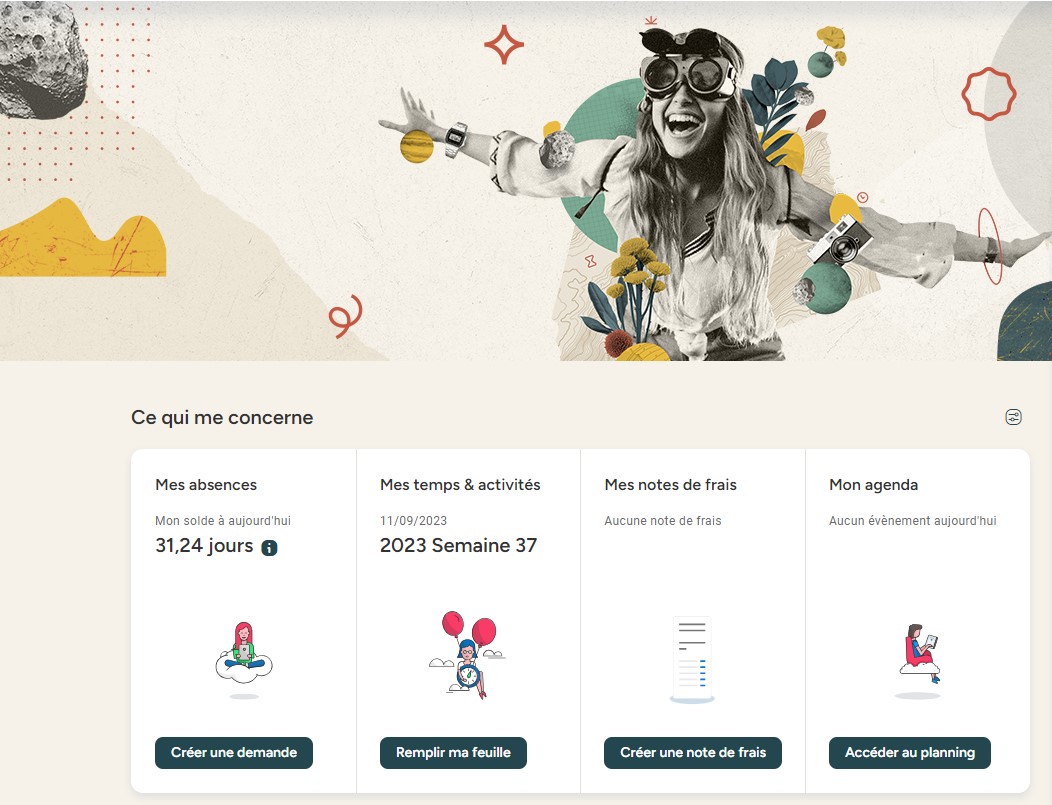
Task: Select the 2023 Semaine 37 timesheet text
Action: tap(458, 545)
